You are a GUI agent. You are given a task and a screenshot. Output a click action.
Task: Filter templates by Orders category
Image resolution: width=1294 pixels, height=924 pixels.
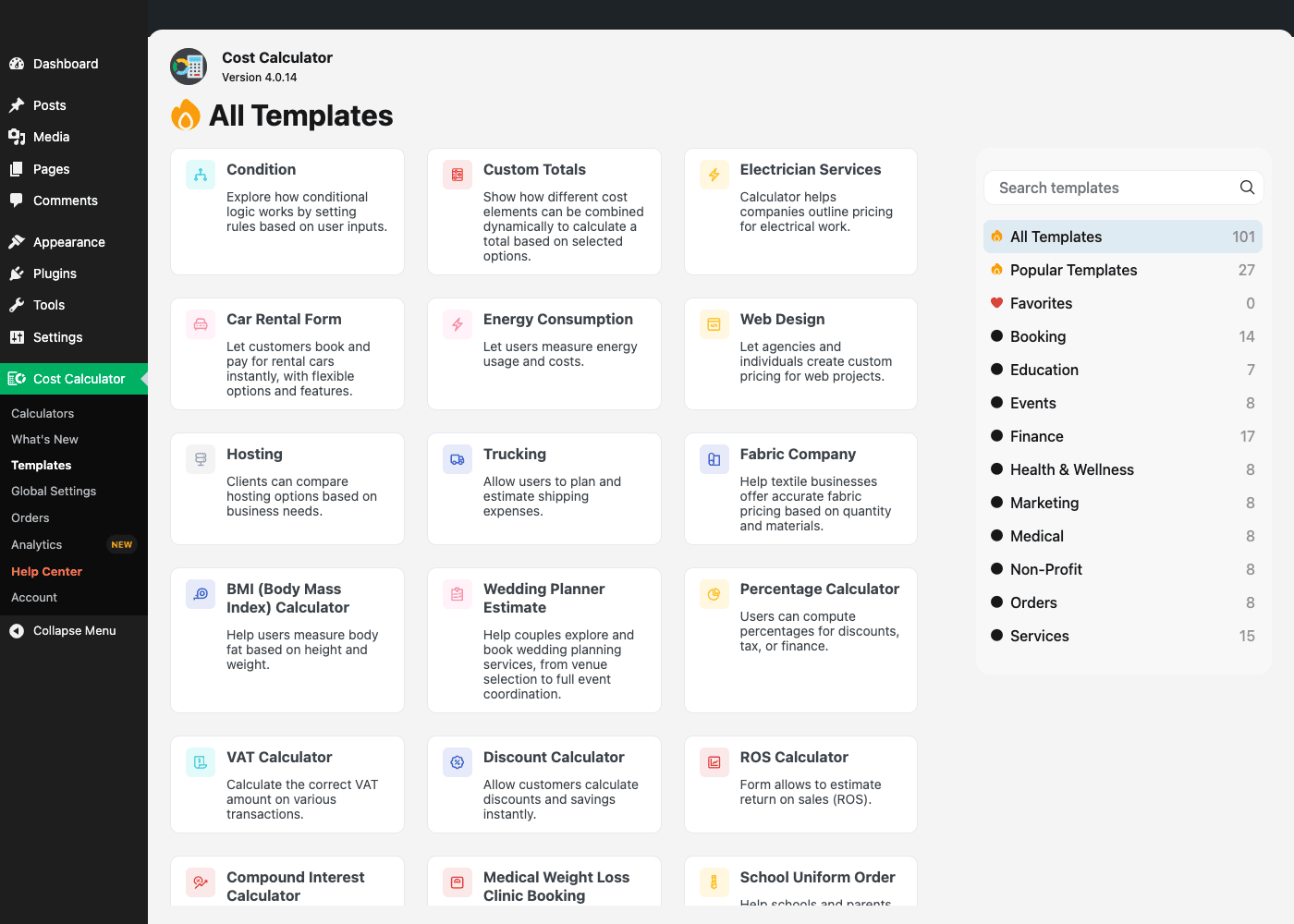coord(1123,602)
